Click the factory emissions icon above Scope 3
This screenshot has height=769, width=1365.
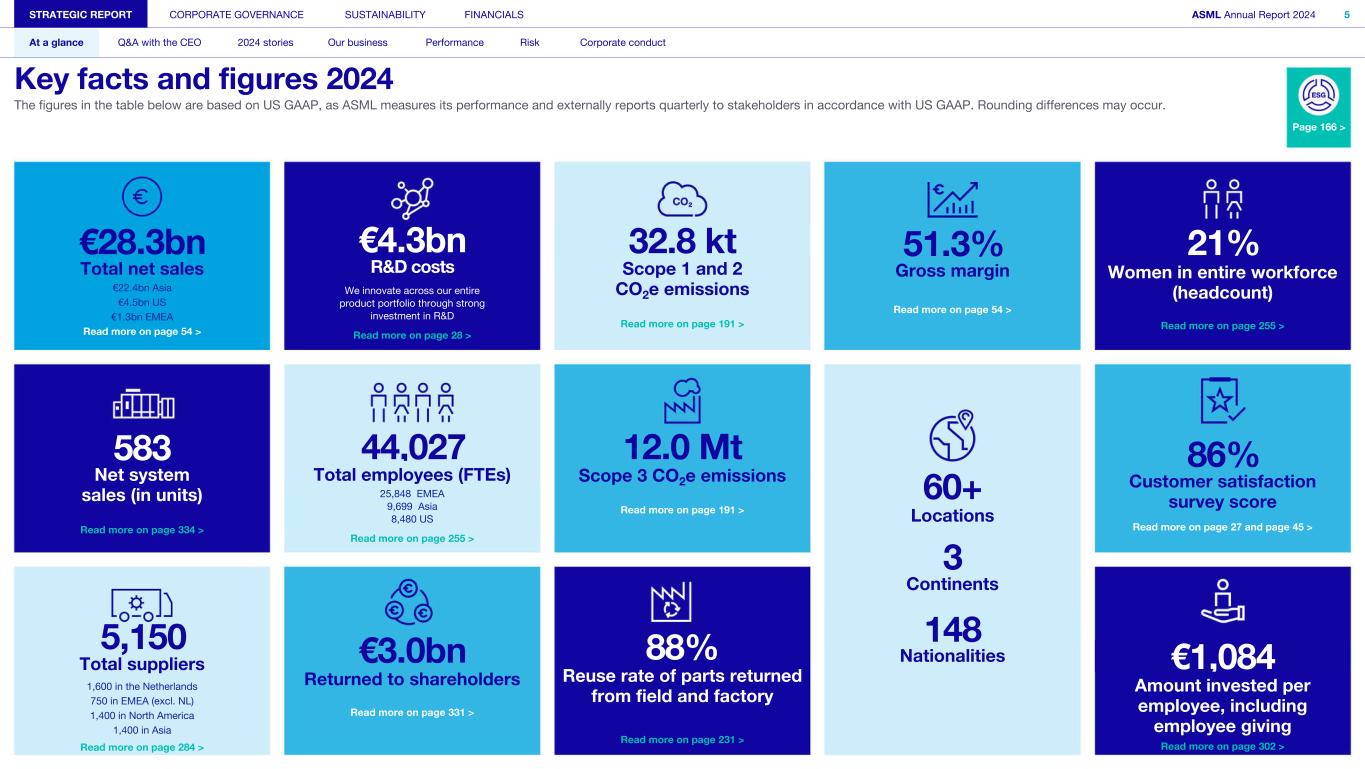point(682,402)
